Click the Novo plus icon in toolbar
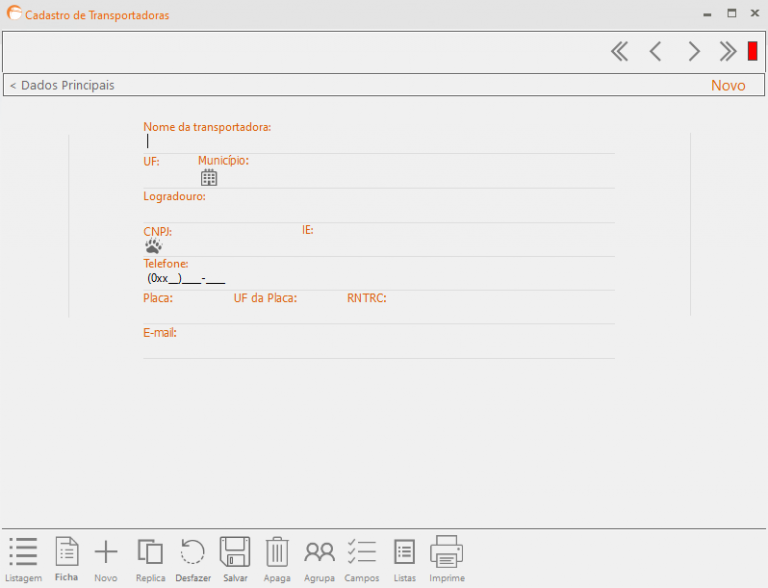768x588 pixels. (x=105, y=553)
